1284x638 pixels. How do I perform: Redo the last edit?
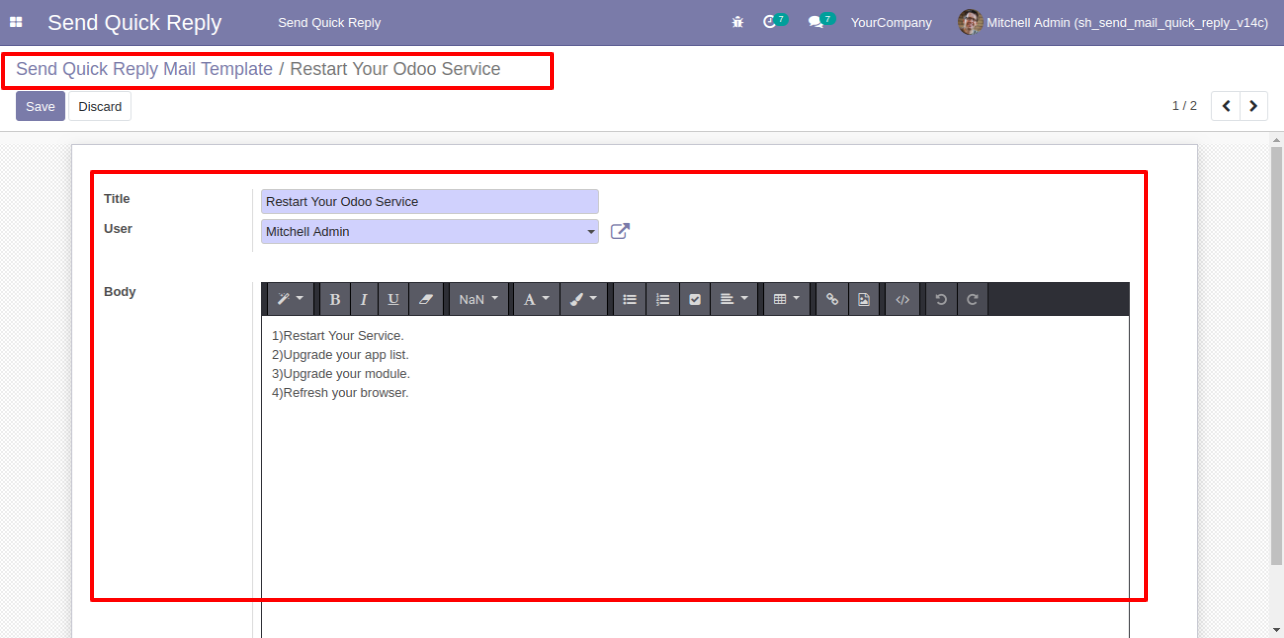pyautogui.click(x=972, y=299)
